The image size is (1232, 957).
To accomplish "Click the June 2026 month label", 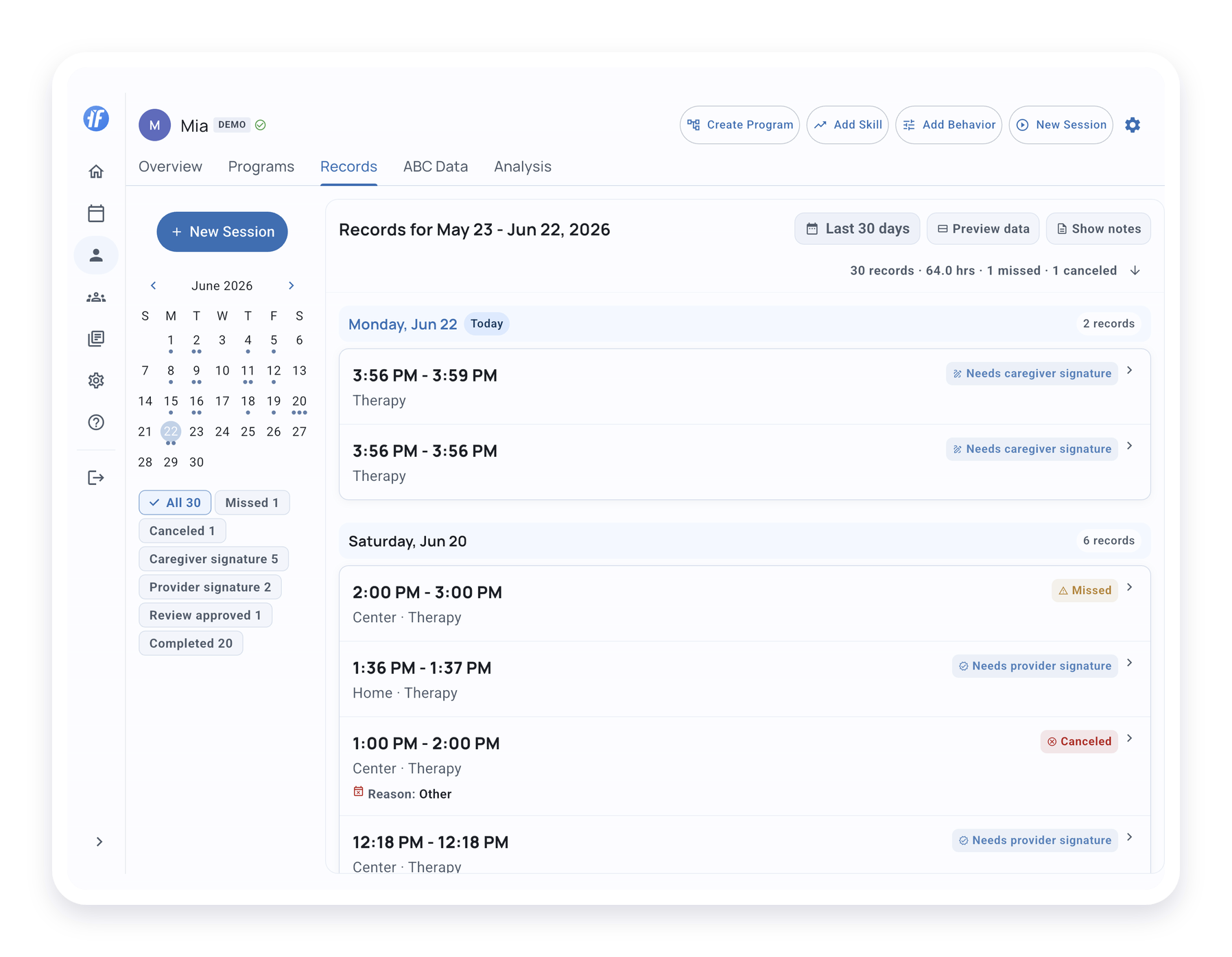I will 222,285.
